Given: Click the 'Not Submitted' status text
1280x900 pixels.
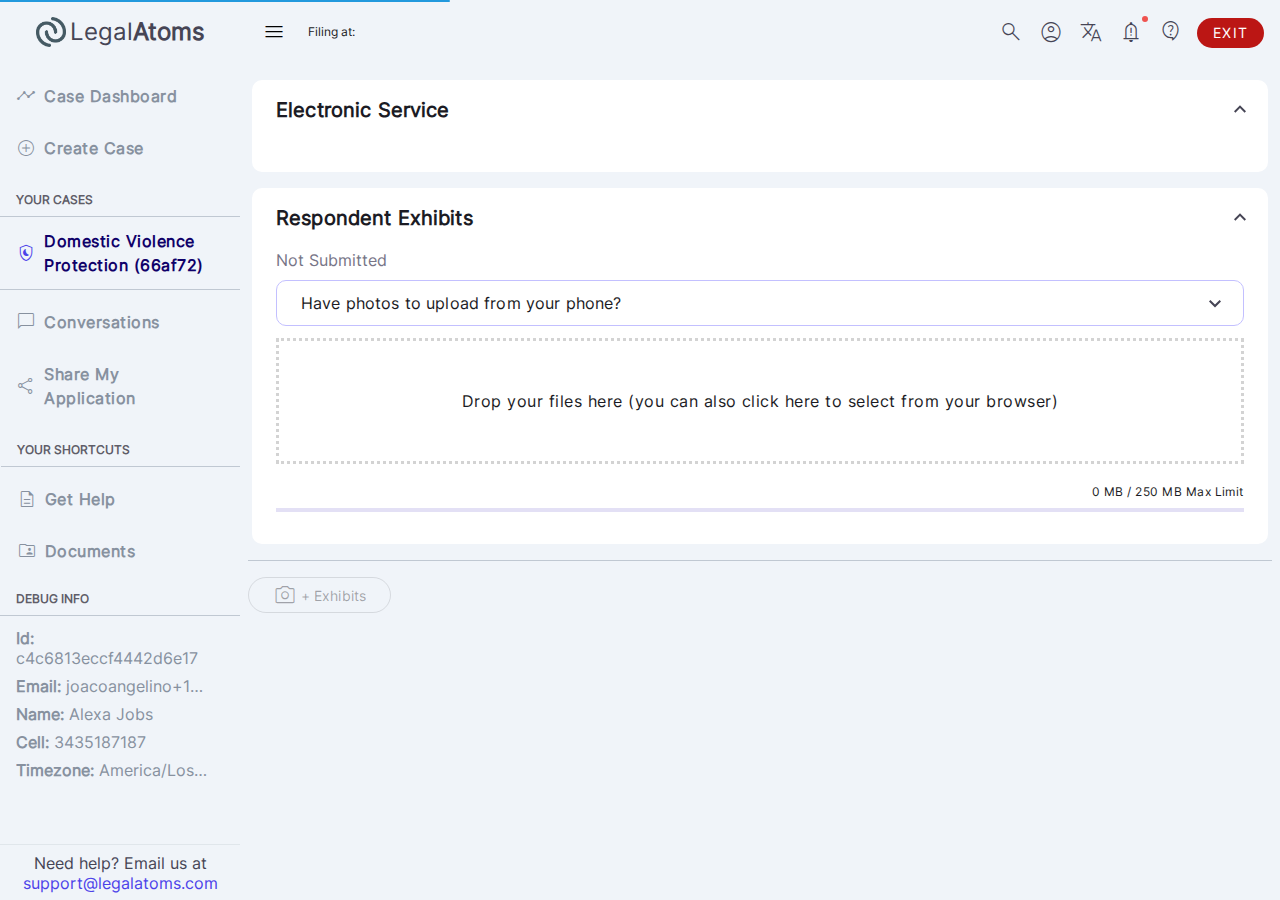Looking at the screenshot, I should [x=331, y=260].
